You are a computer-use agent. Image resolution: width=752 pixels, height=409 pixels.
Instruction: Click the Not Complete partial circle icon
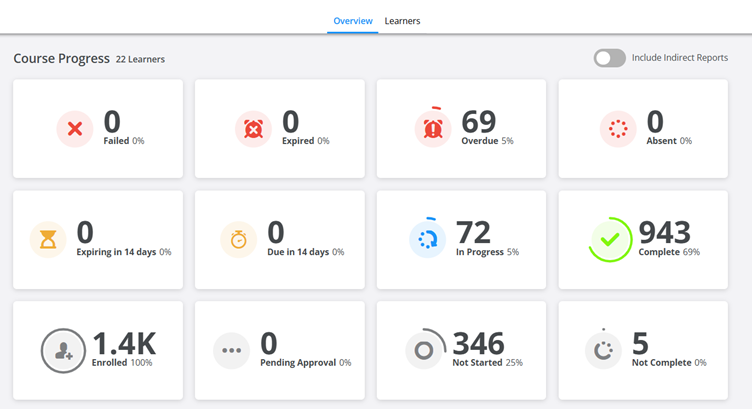[x=603, y=351]
